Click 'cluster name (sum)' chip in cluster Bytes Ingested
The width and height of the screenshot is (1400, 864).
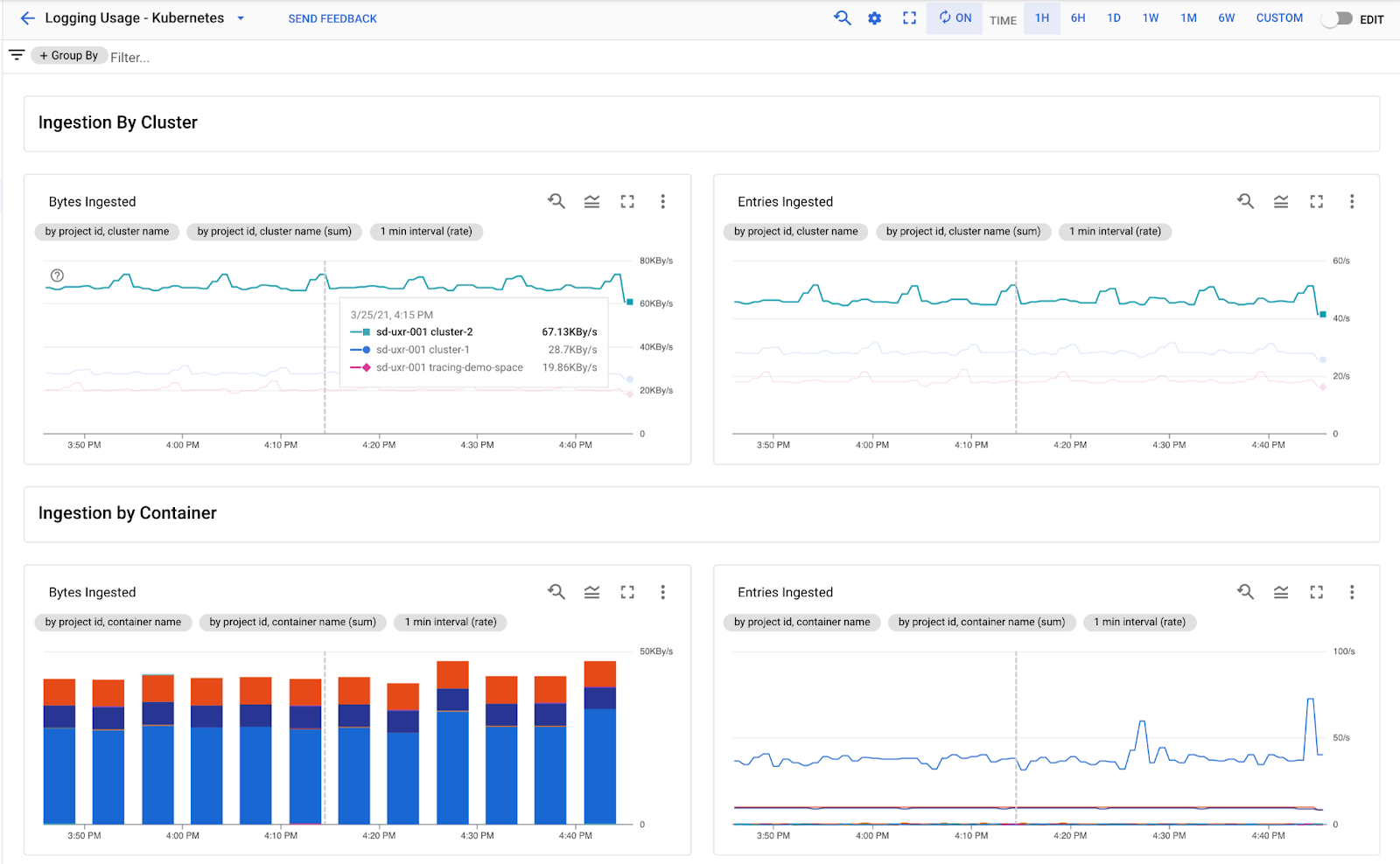(275, 232)
